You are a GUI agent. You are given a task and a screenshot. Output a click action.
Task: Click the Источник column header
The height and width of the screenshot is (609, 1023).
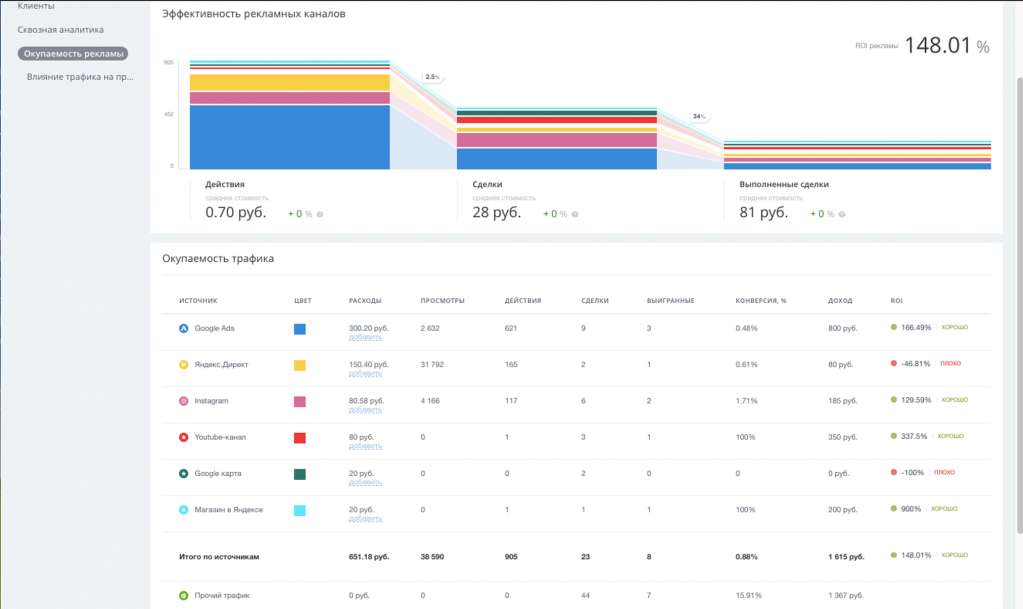[x=198, y=301]
